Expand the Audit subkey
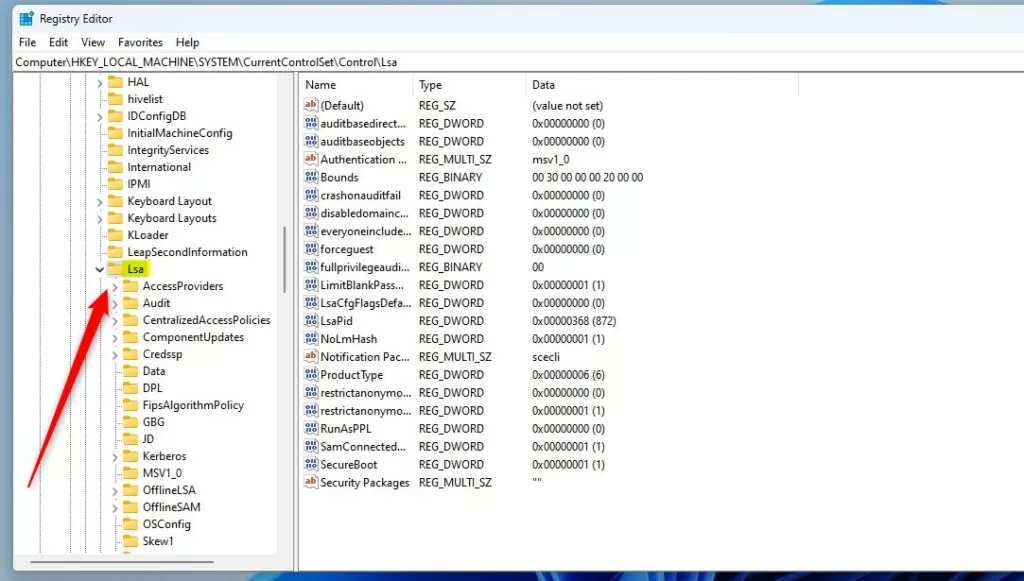Image resolution: width=1024 pixels, height=581 pixels. coord(114,304)
